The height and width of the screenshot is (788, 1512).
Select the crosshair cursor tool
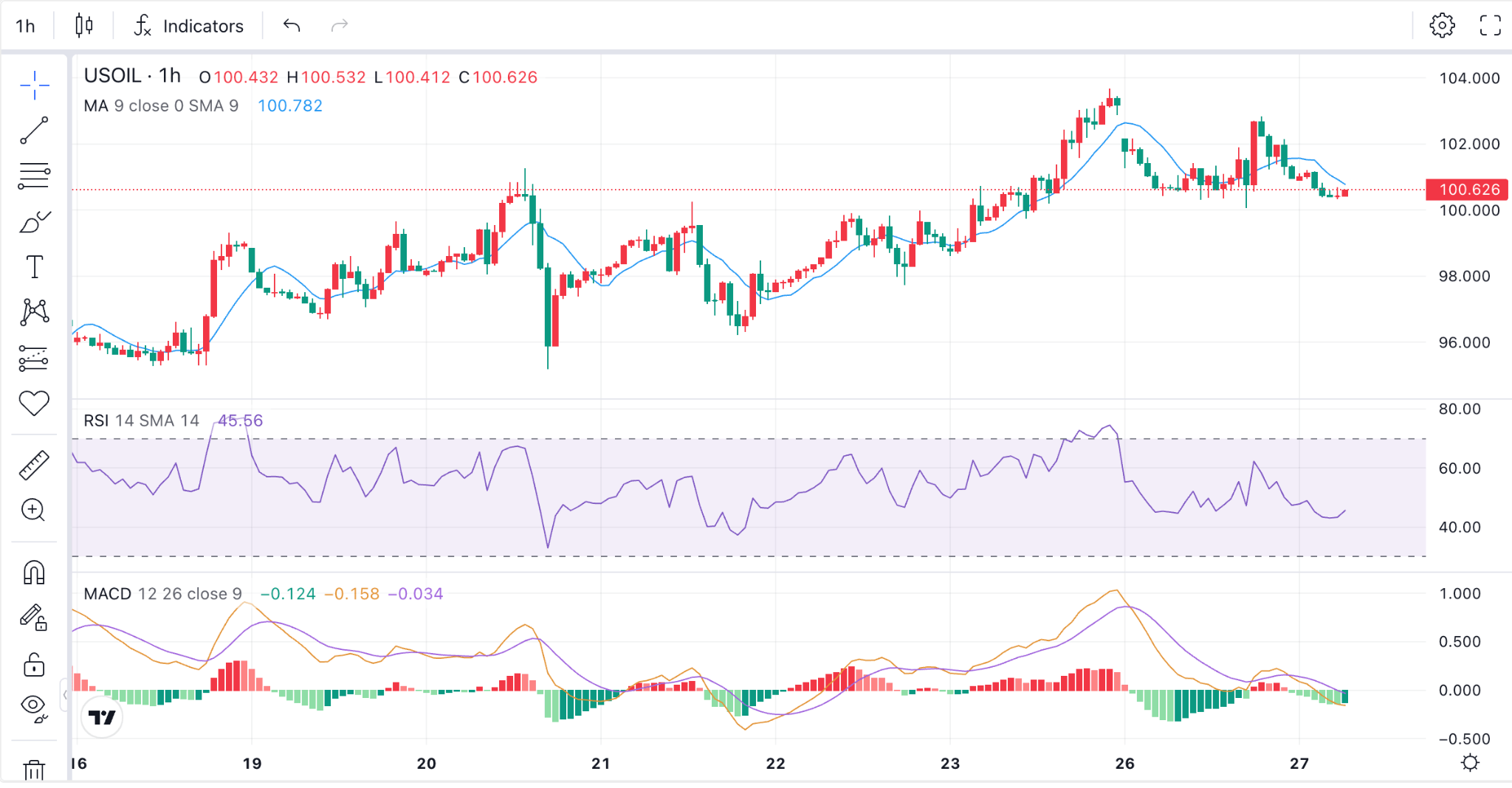(x=34, y=86)
